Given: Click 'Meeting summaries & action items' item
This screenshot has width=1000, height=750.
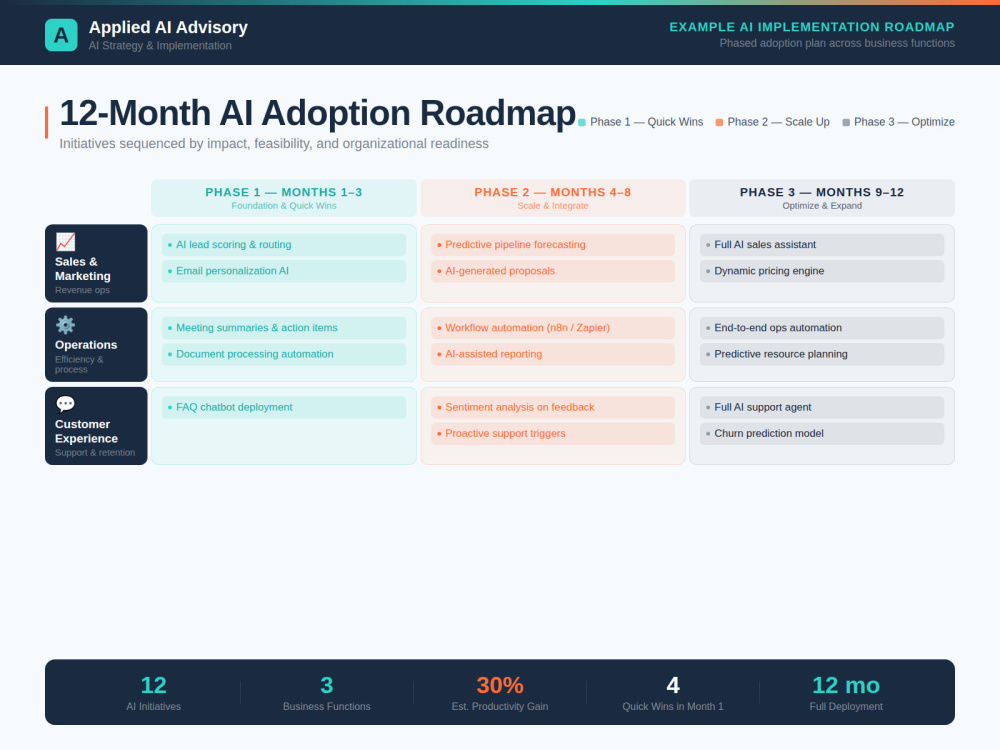Looking at the screenshot, I should click(x=284, y=328).
